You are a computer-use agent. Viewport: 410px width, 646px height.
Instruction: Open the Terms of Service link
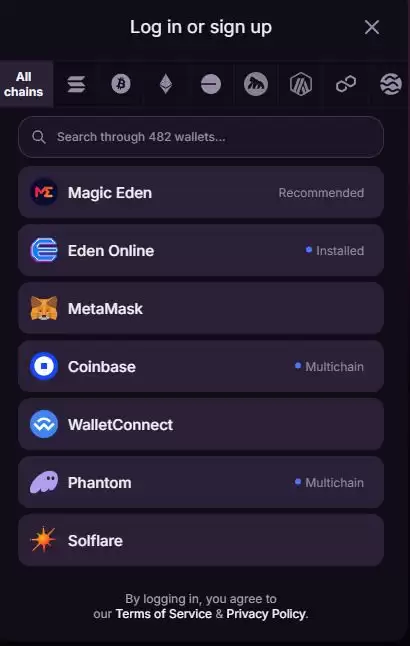164,614
